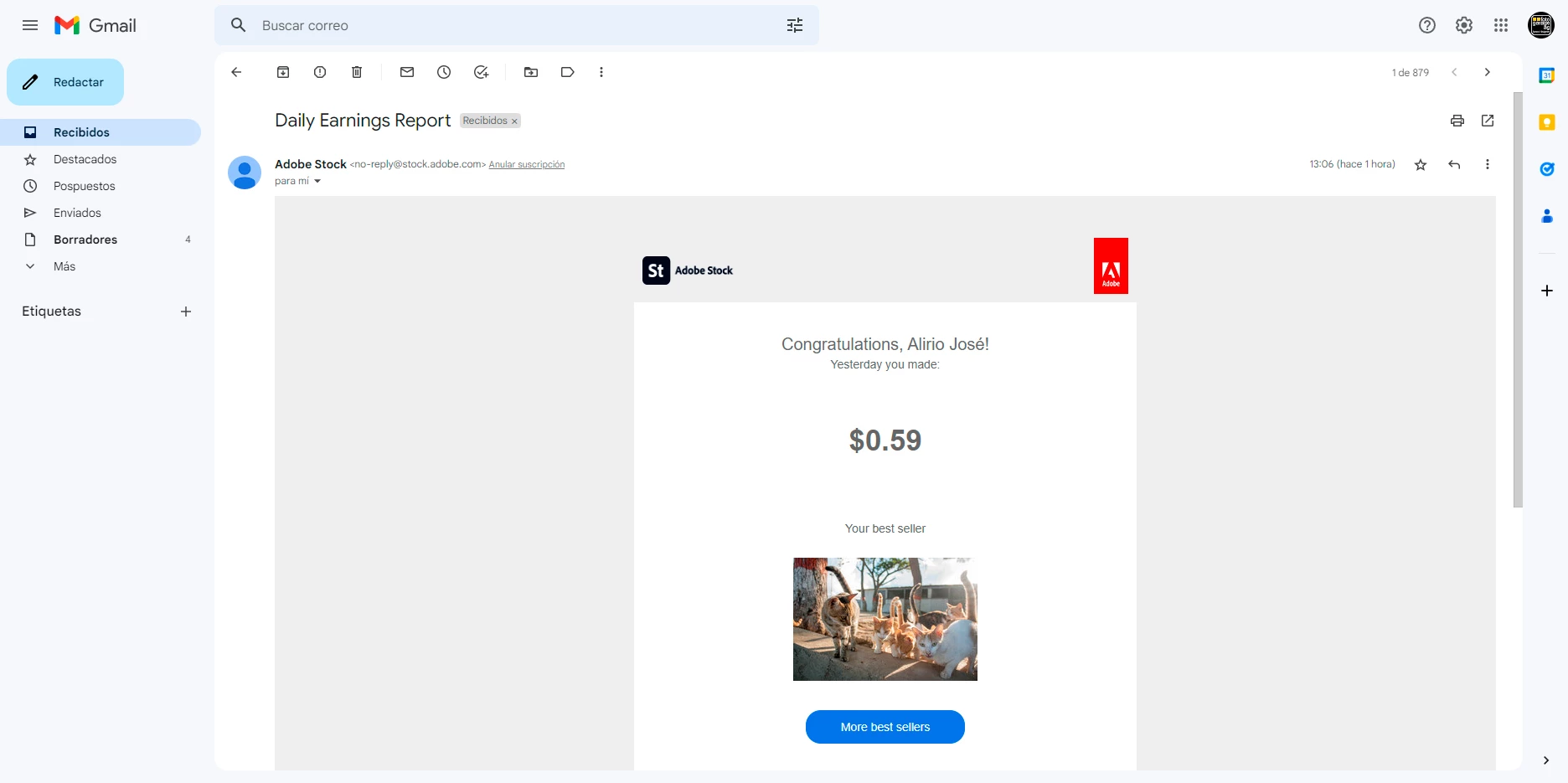1568x783 pixels.
Task: Open message More options three dots
Action: pos(1488,164)
